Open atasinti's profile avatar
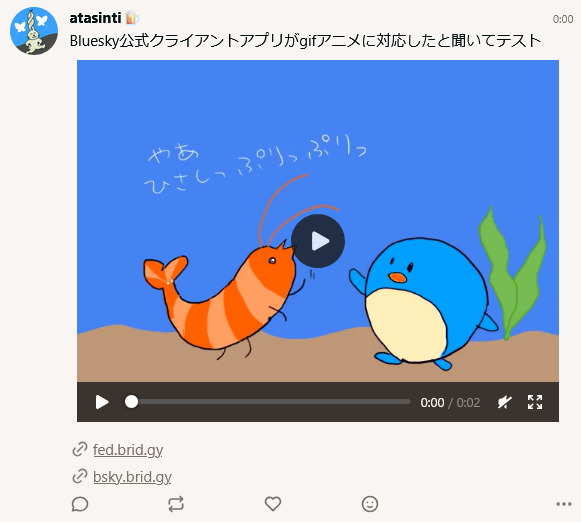This screenshot has height=522, width=581. [34, 31]
